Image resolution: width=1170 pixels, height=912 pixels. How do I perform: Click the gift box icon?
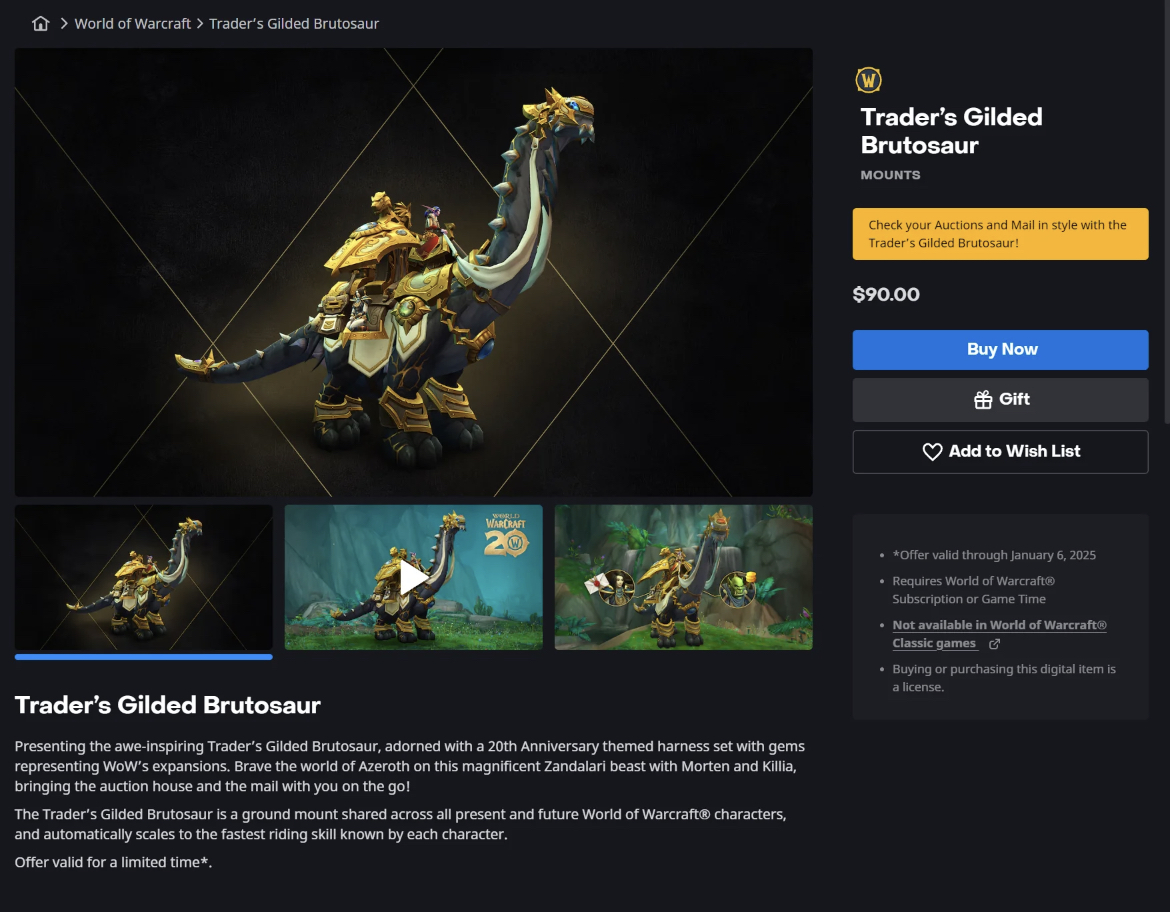[x=983, y=400]
